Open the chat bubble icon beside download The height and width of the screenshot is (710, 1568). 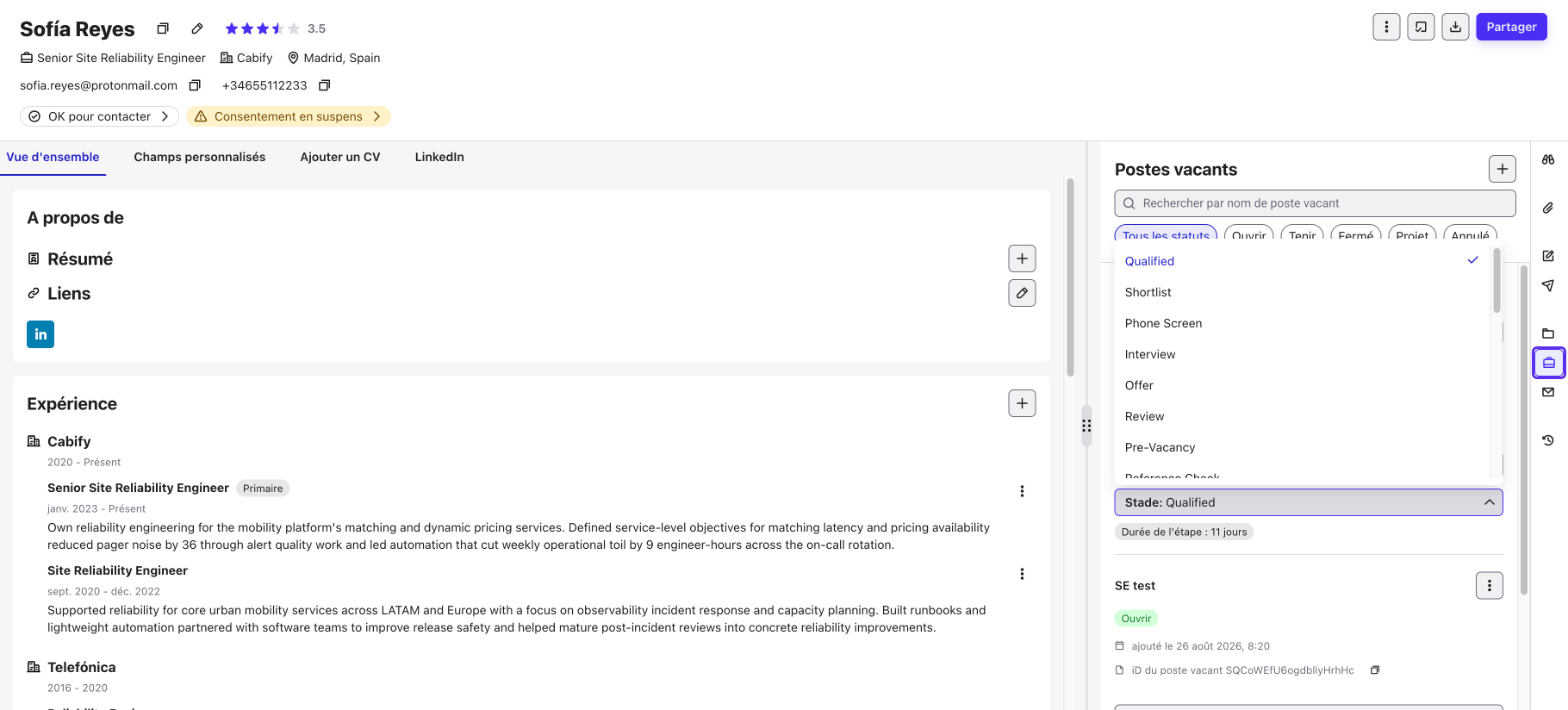(1420, 27)
